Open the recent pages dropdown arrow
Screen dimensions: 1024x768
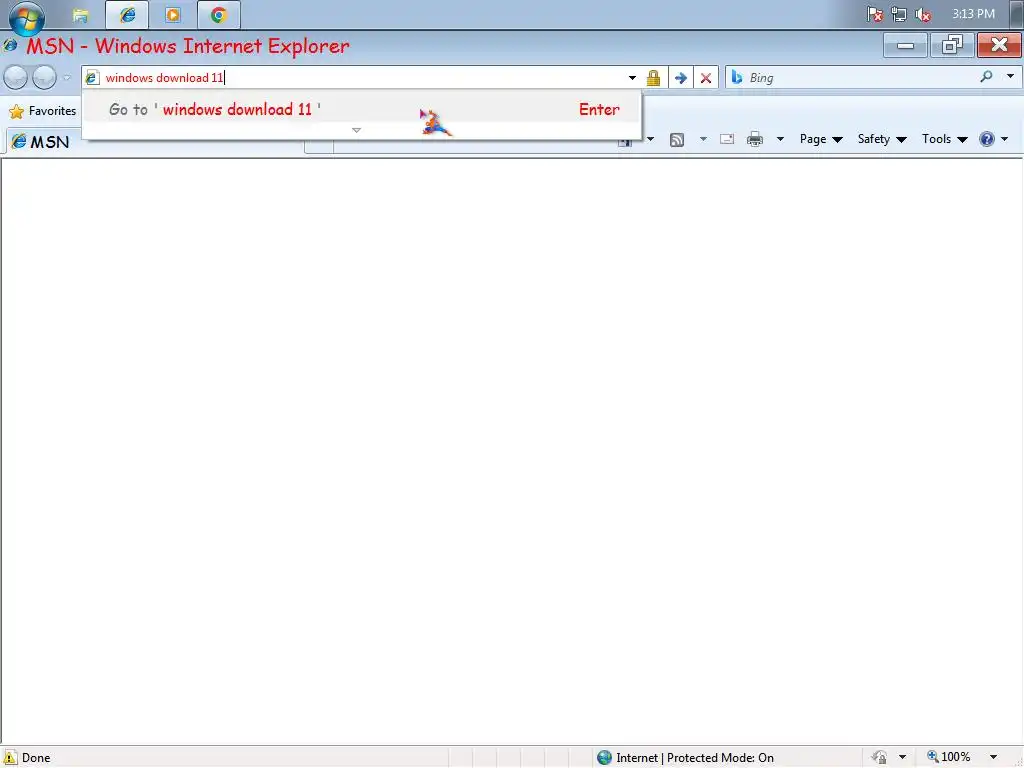pos(67,78)
